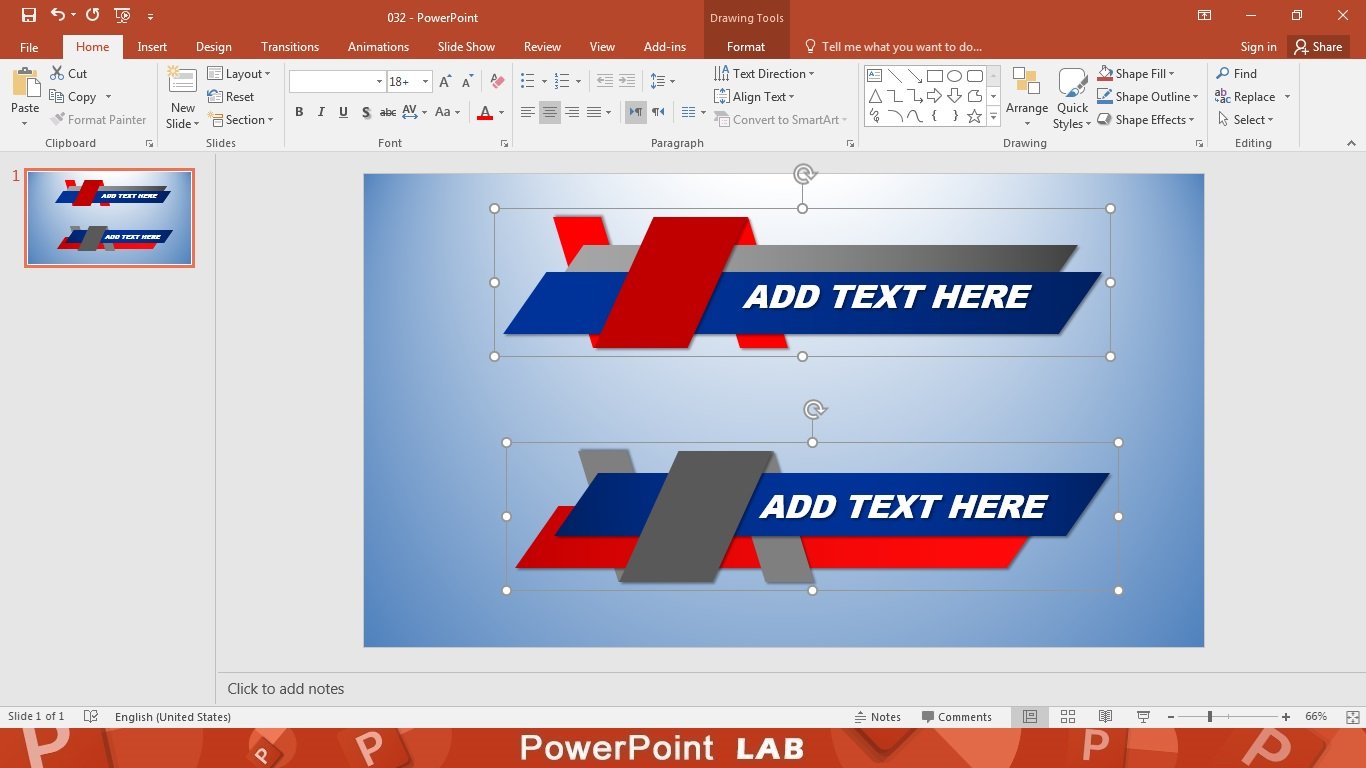Toggle Bold formatting
The image size is (1366, 768).
click(298, 112)
